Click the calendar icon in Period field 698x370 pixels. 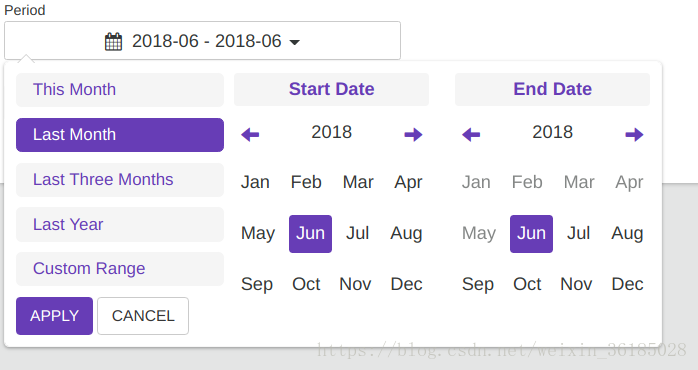(x=113, y=41)
